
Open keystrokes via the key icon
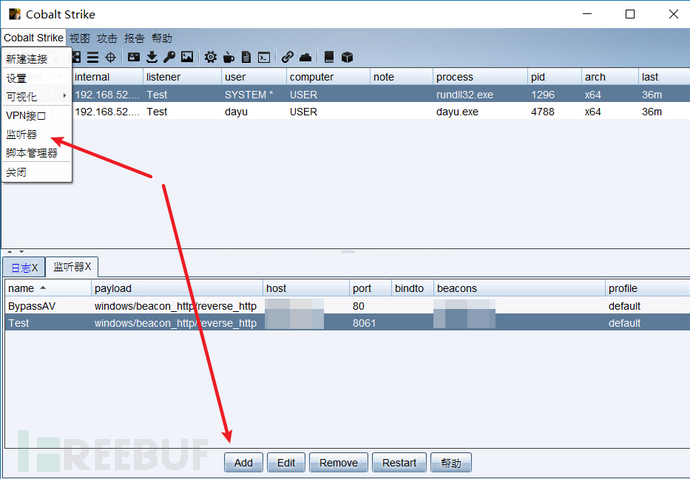tap(169, 57)
